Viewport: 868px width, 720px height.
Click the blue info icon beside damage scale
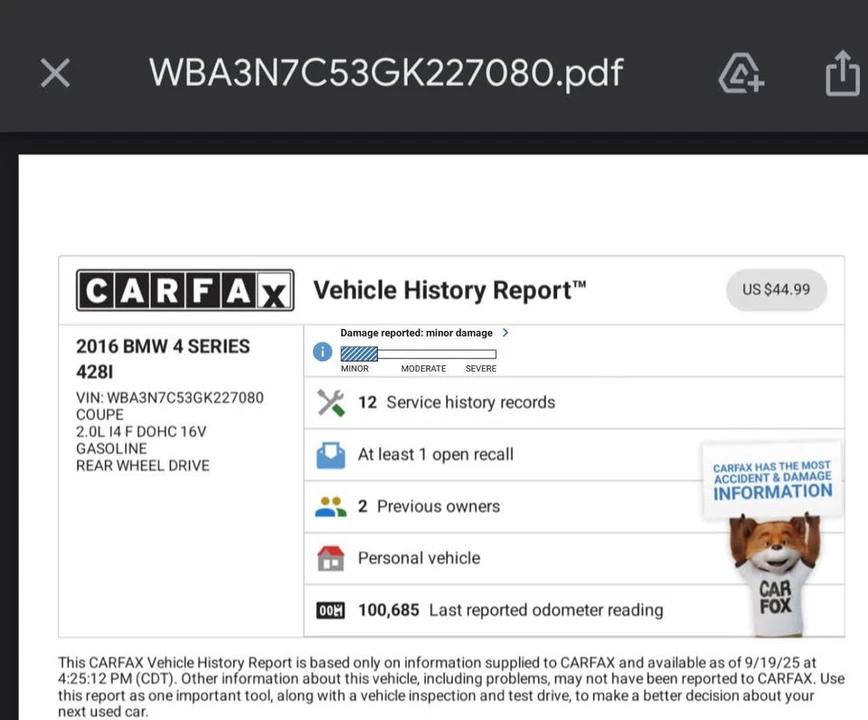[x=323, y=351]
